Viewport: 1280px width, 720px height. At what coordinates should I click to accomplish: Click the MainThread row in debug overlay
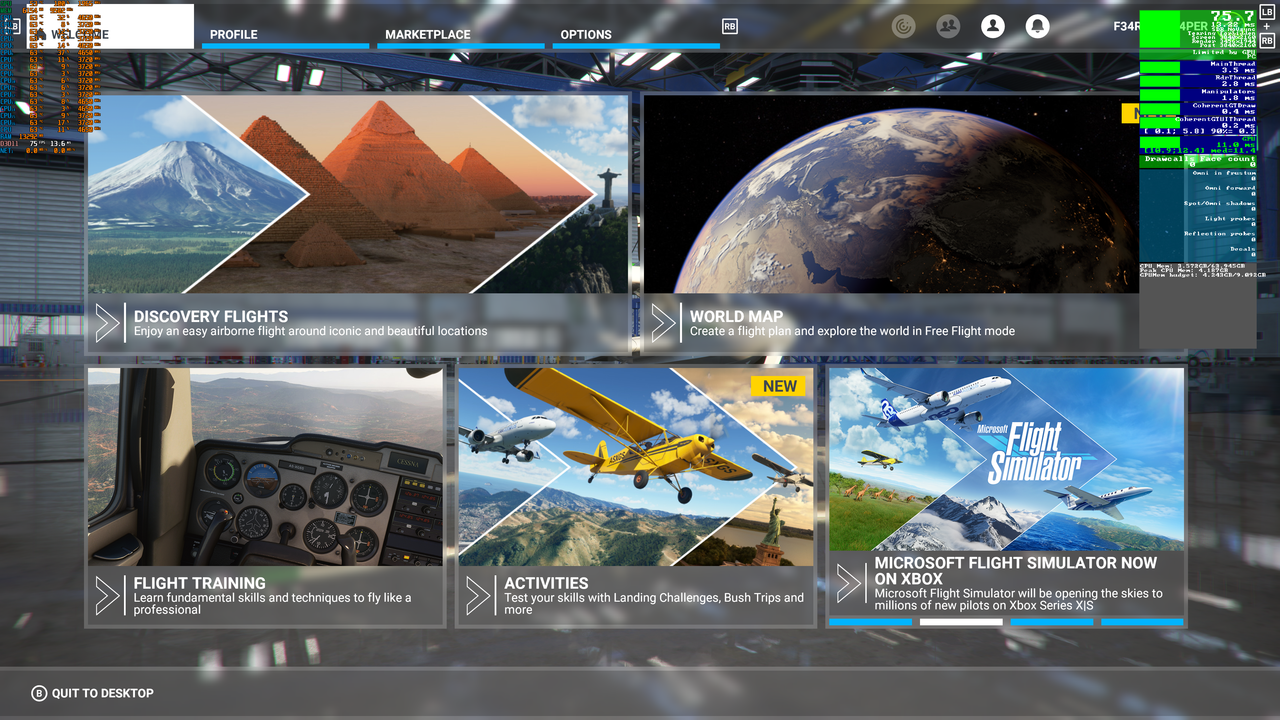click(1198, 67)
